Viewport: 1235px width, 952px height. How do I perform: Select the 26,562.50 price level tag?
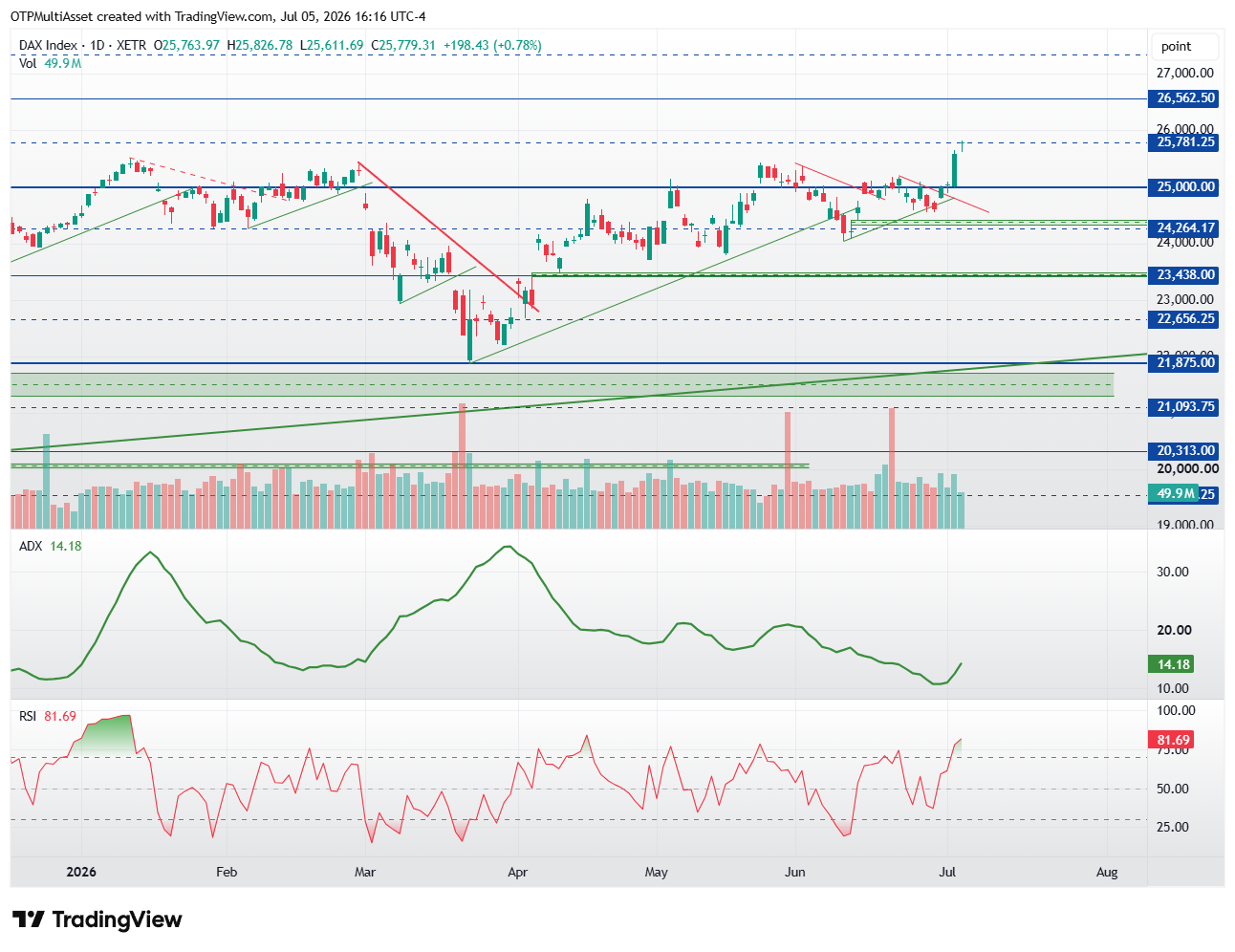tap(1183, 98)
